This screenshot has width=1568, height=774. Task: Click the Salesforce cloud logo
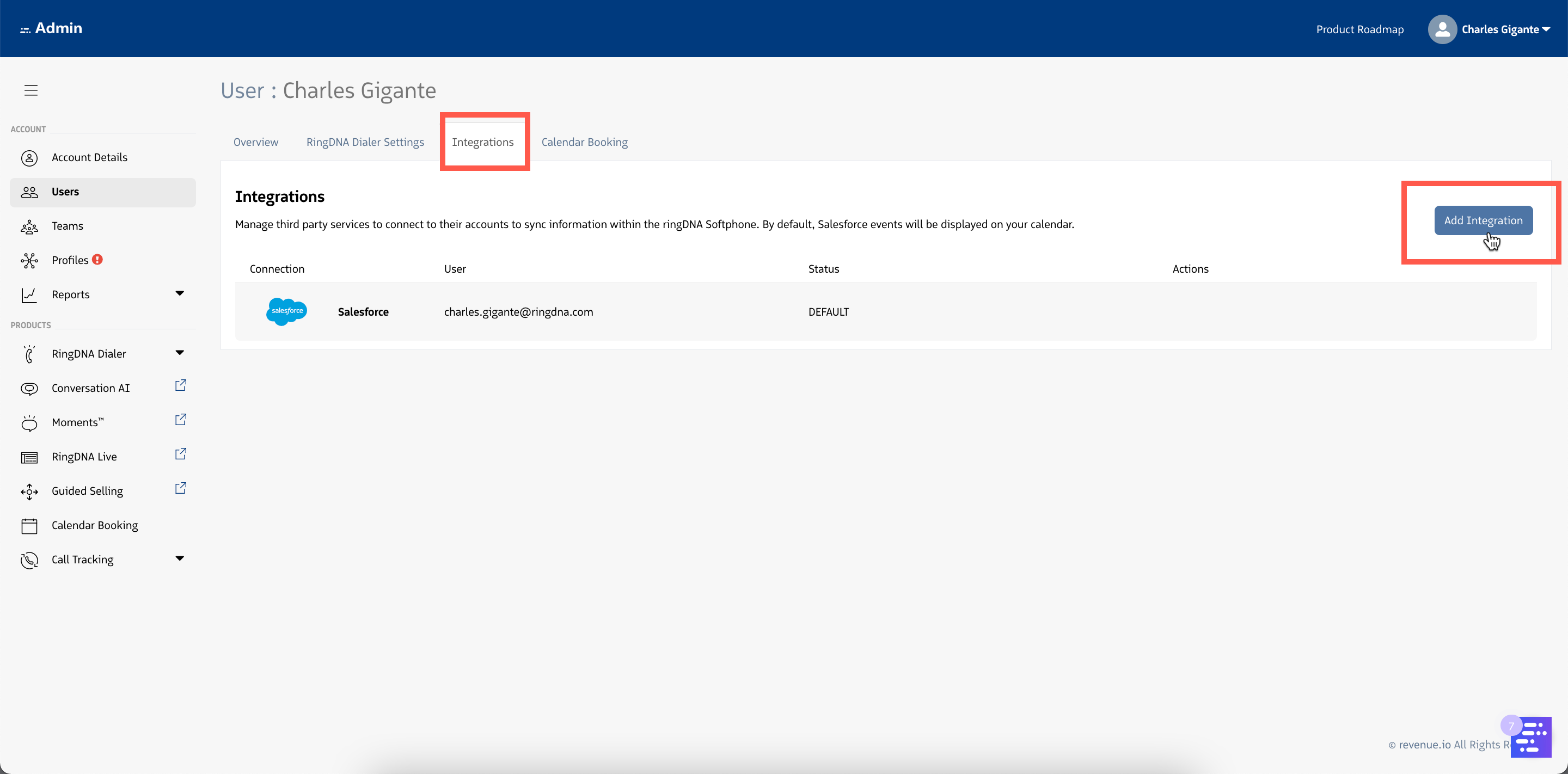click(287, 311)
